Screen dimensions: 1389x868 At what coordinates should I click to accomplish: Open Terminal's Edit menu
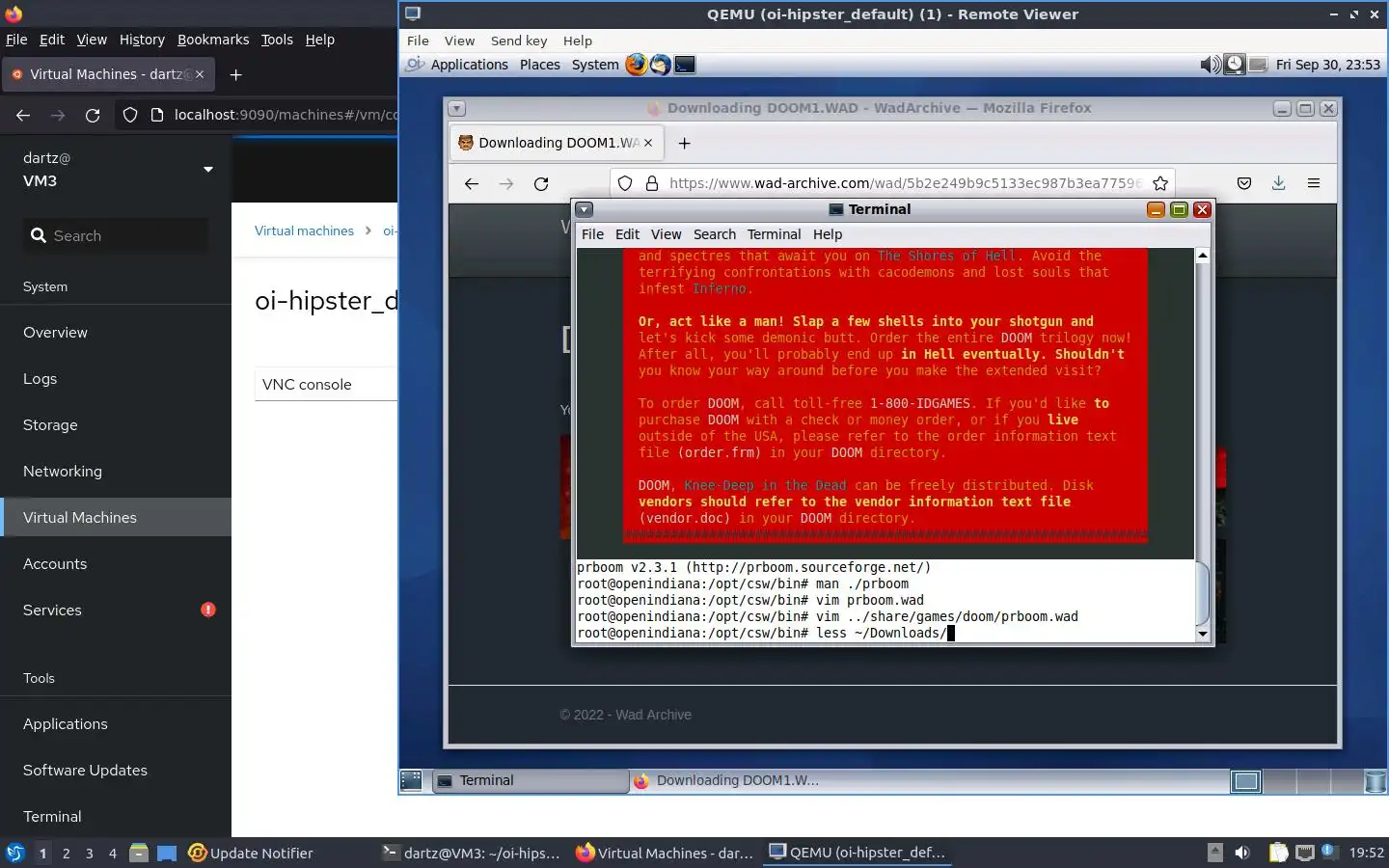point(627,234)
